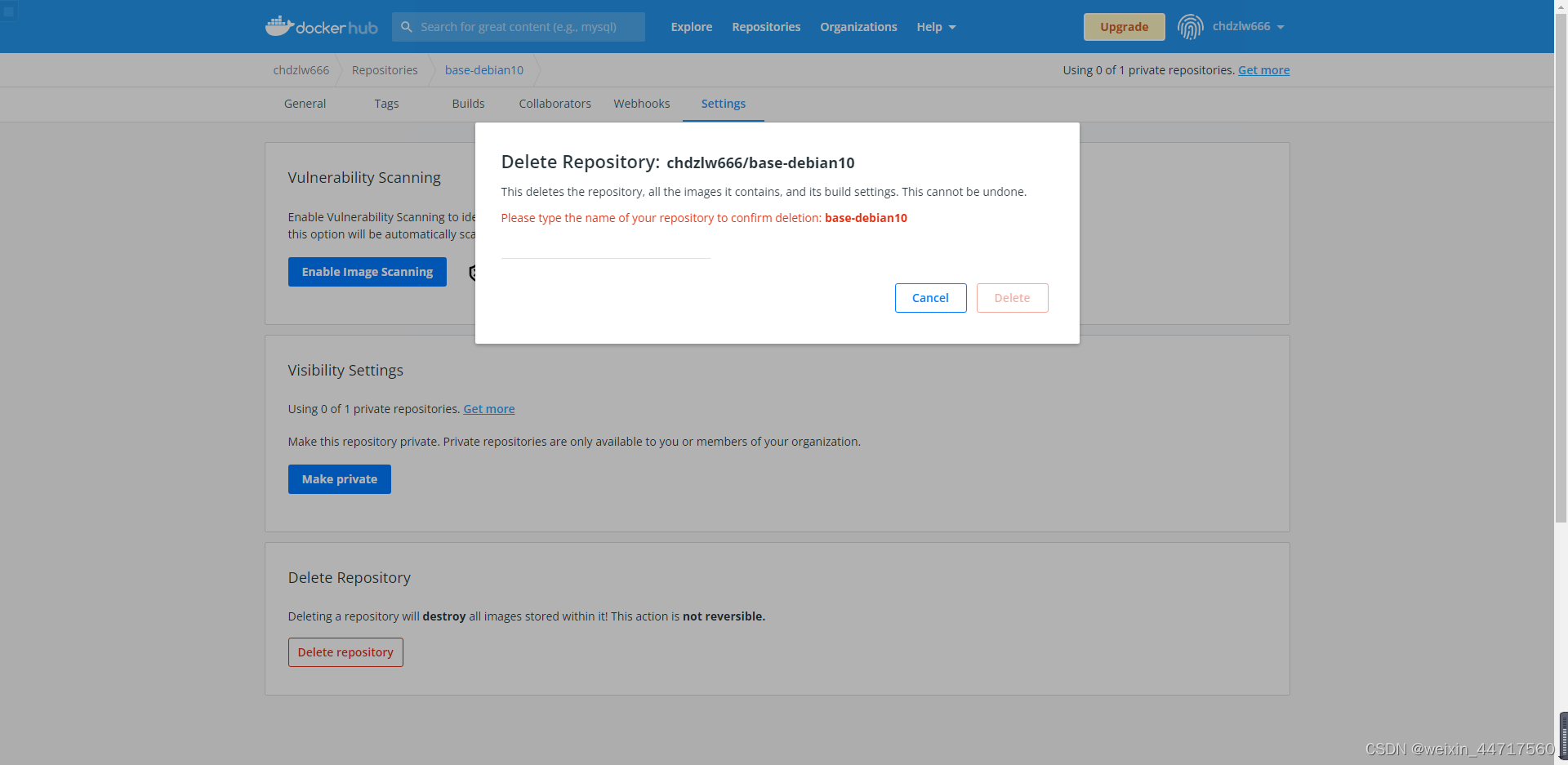The height and width of the screenshot is (765, 1568).
Task: Open Explore in the top navigation
Action: click(x=692, y=27)
